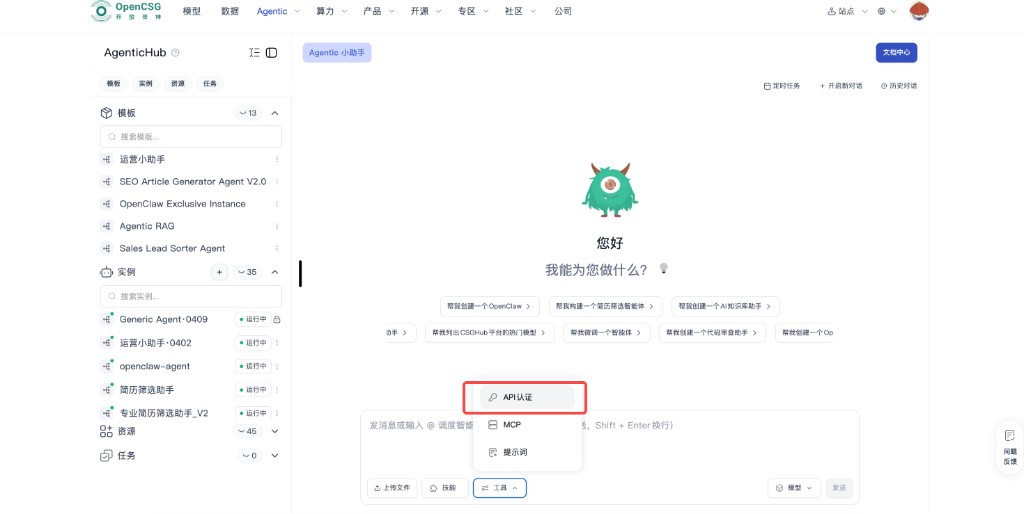
Task: Collapse the 模板 section chevron
Action: click(x=275, y=113)
